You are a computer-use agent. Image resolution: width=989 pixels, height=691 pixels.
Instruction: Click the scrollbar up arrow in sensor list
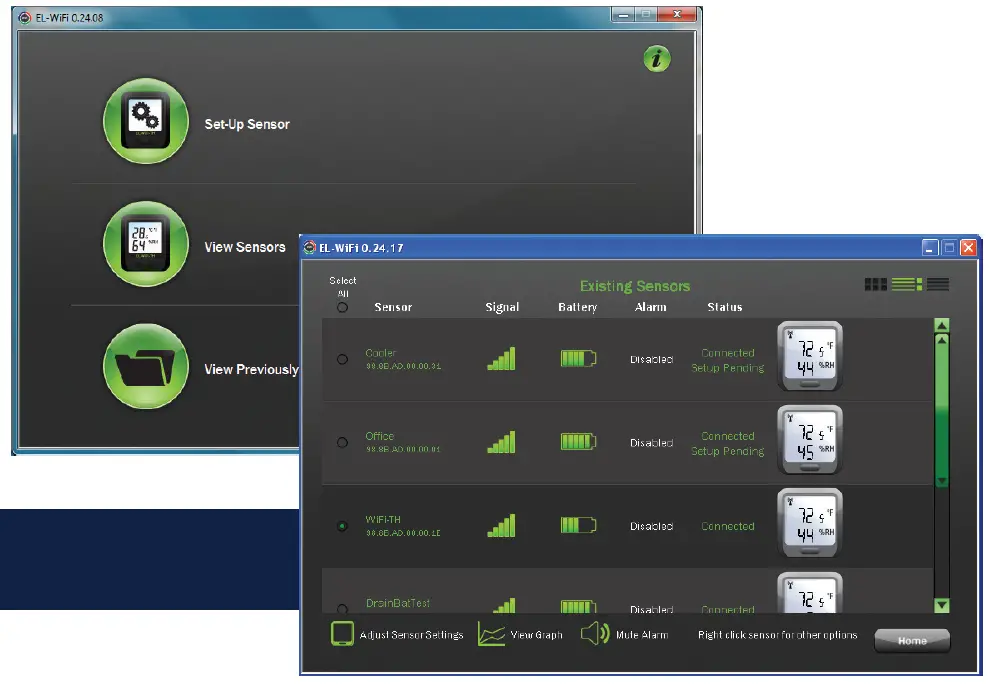pos(942,325)
